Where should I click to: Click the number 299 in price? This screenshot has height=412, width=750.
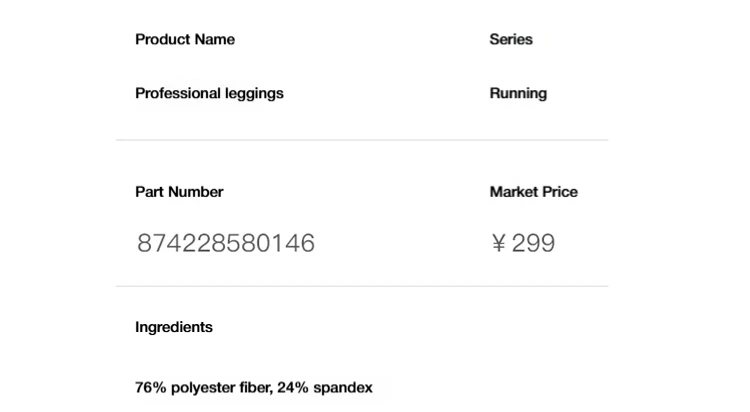pyautogui.click(x=533, y=243)
